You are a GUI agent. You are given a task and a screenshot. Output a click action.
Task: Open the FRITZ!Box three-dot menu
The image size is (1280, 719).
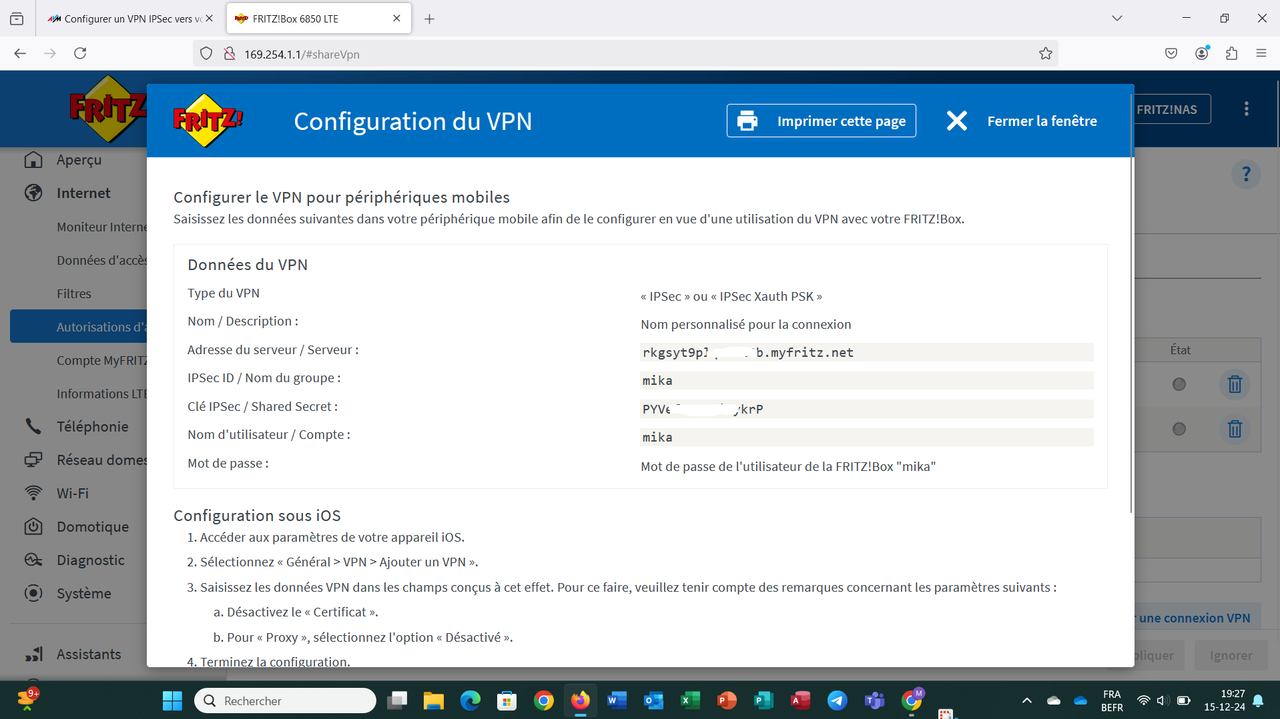click(1246, 109)
